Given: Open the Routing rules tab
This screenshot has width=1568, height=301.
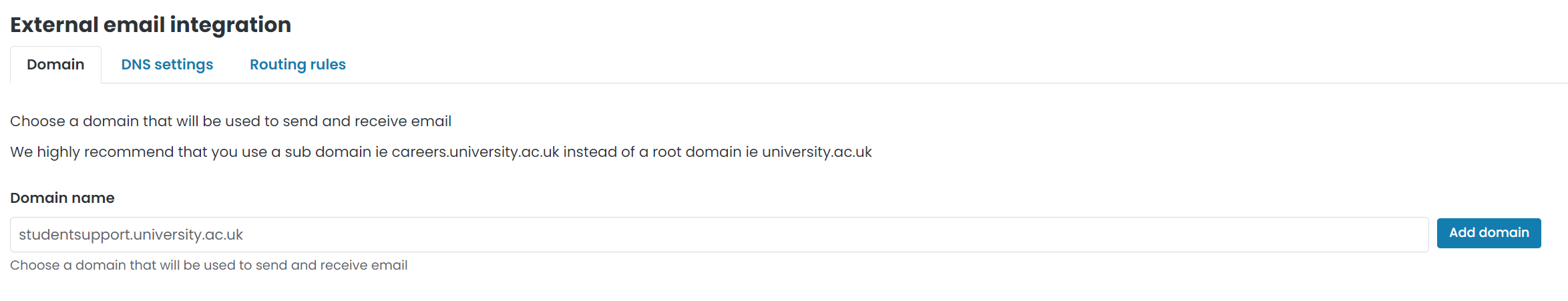Looking at the screenshot, I should [298, 65].
